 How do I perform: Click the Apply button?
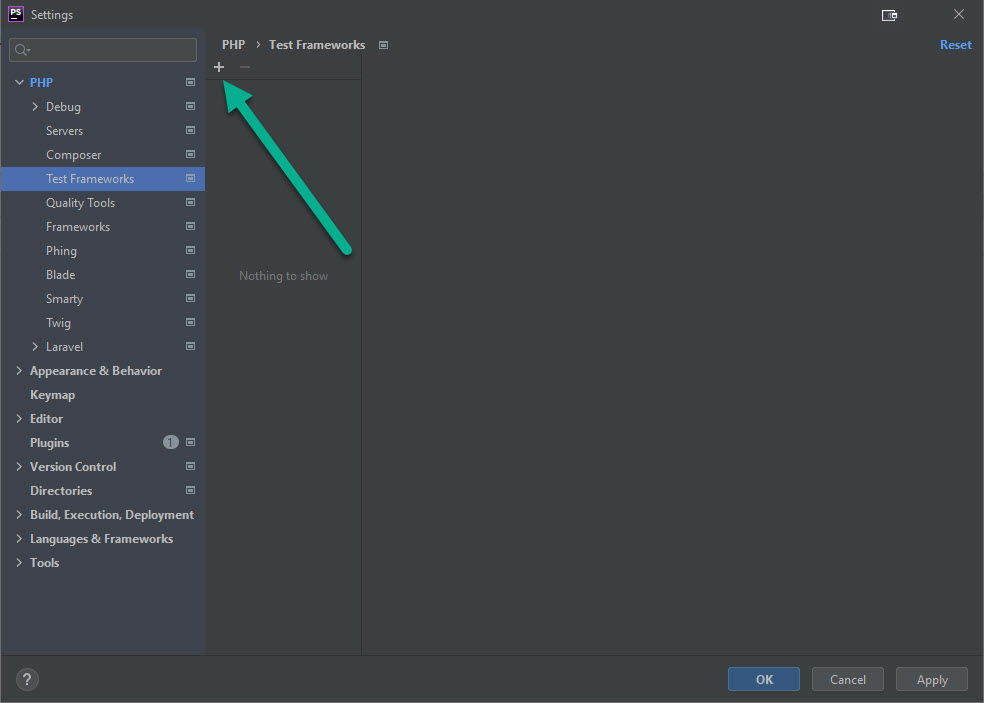coord(931,679)
